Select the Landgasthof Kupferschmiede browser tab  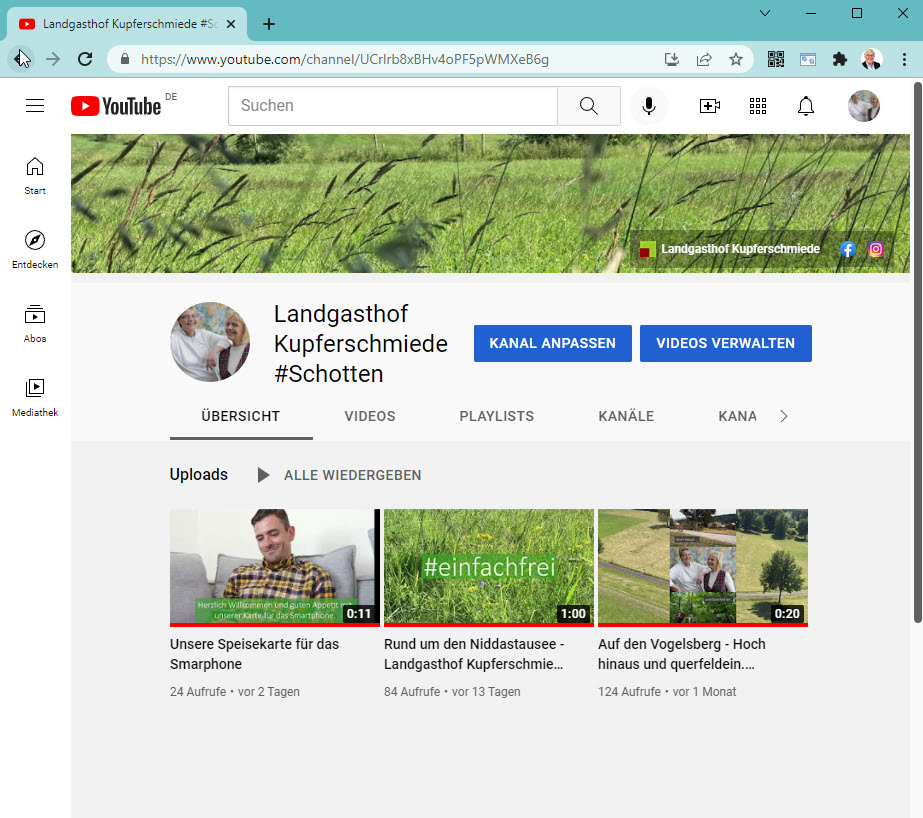click(x=127, y=24)
